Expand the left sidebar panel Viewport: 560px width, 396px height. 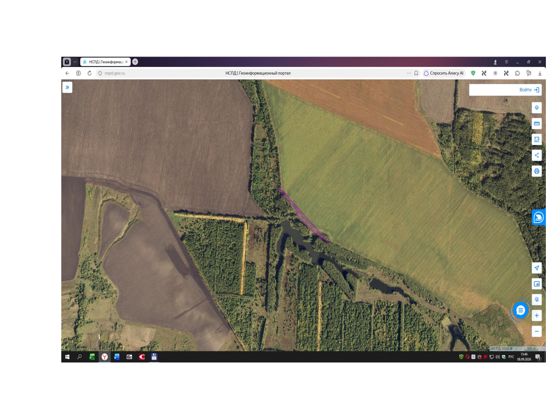(67, 87)
